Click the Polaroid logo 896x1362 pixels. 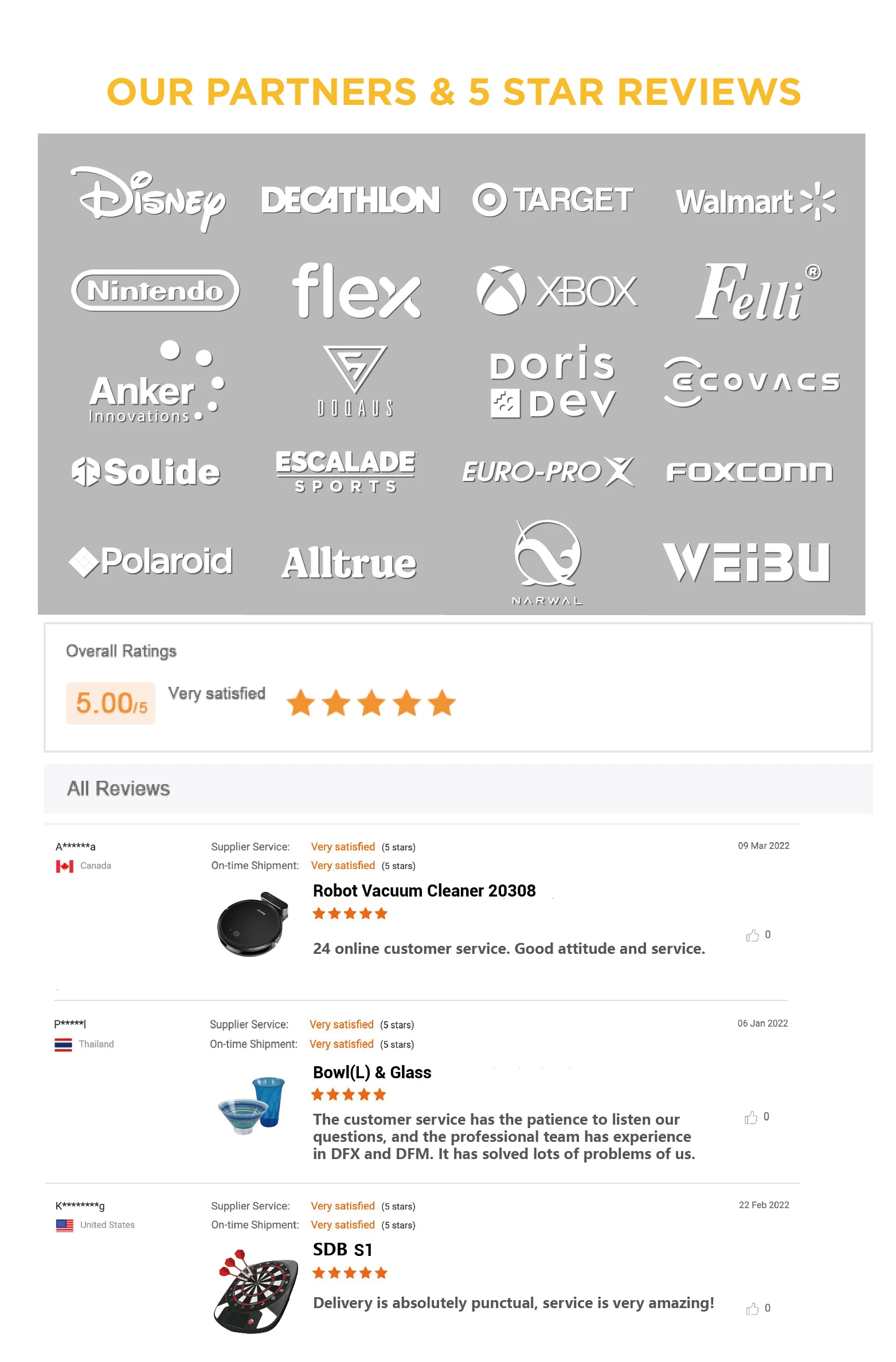click(151, 561)
